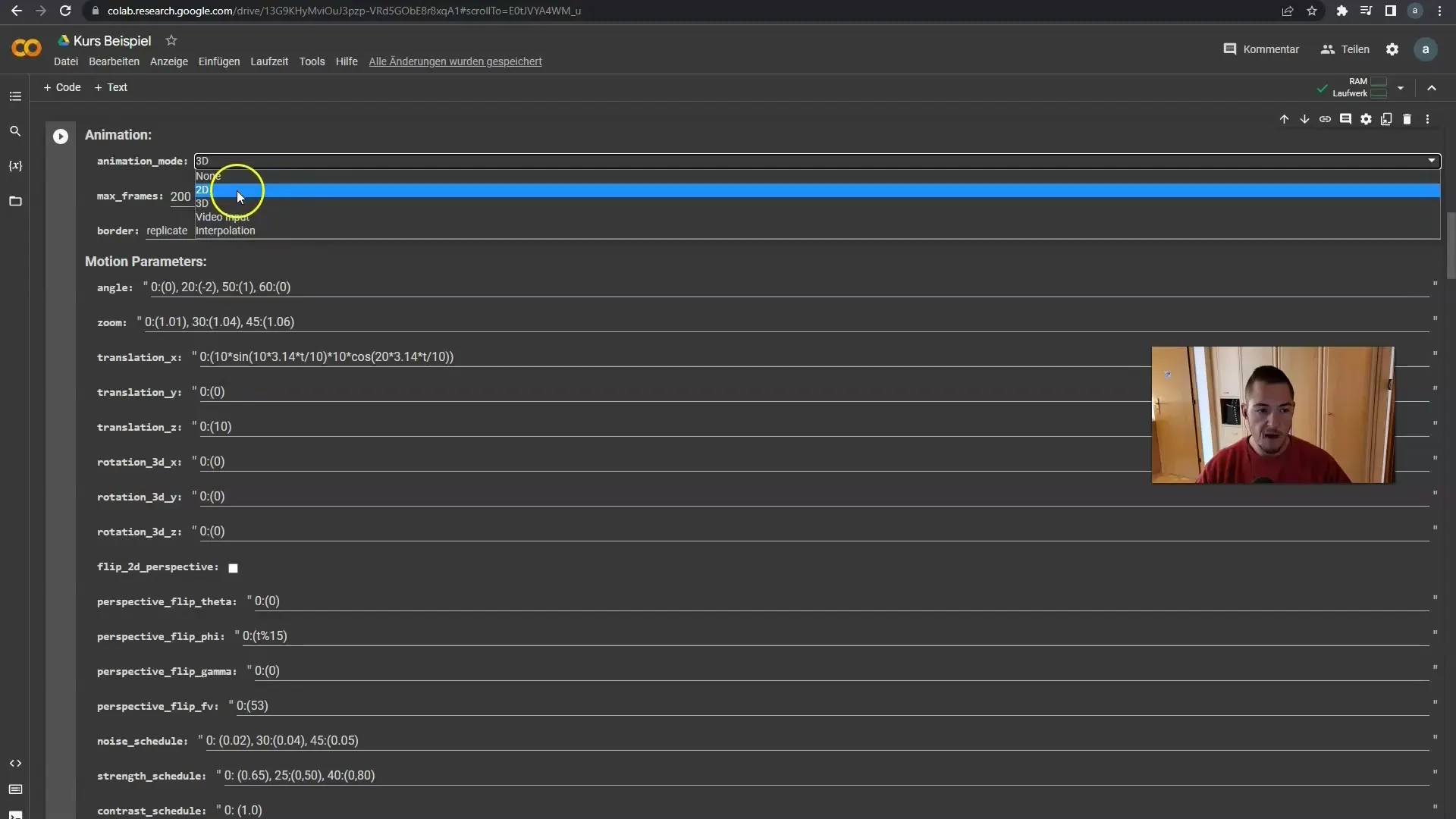
Task: Open the Einfügen menu
Action: click(x=219, y=61)
